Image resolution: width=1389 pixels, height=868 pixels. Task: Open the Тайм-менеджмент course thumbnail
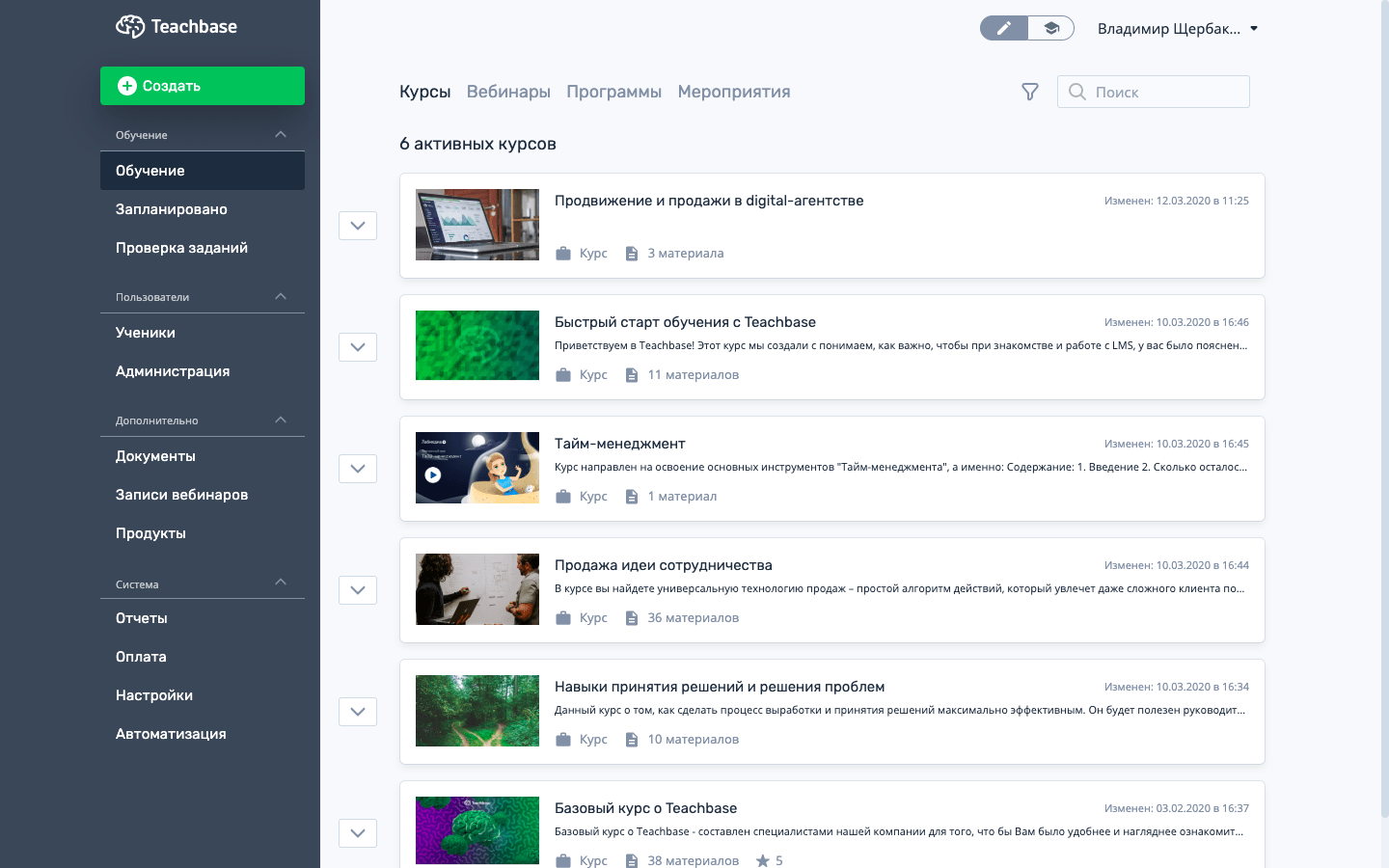477,468
